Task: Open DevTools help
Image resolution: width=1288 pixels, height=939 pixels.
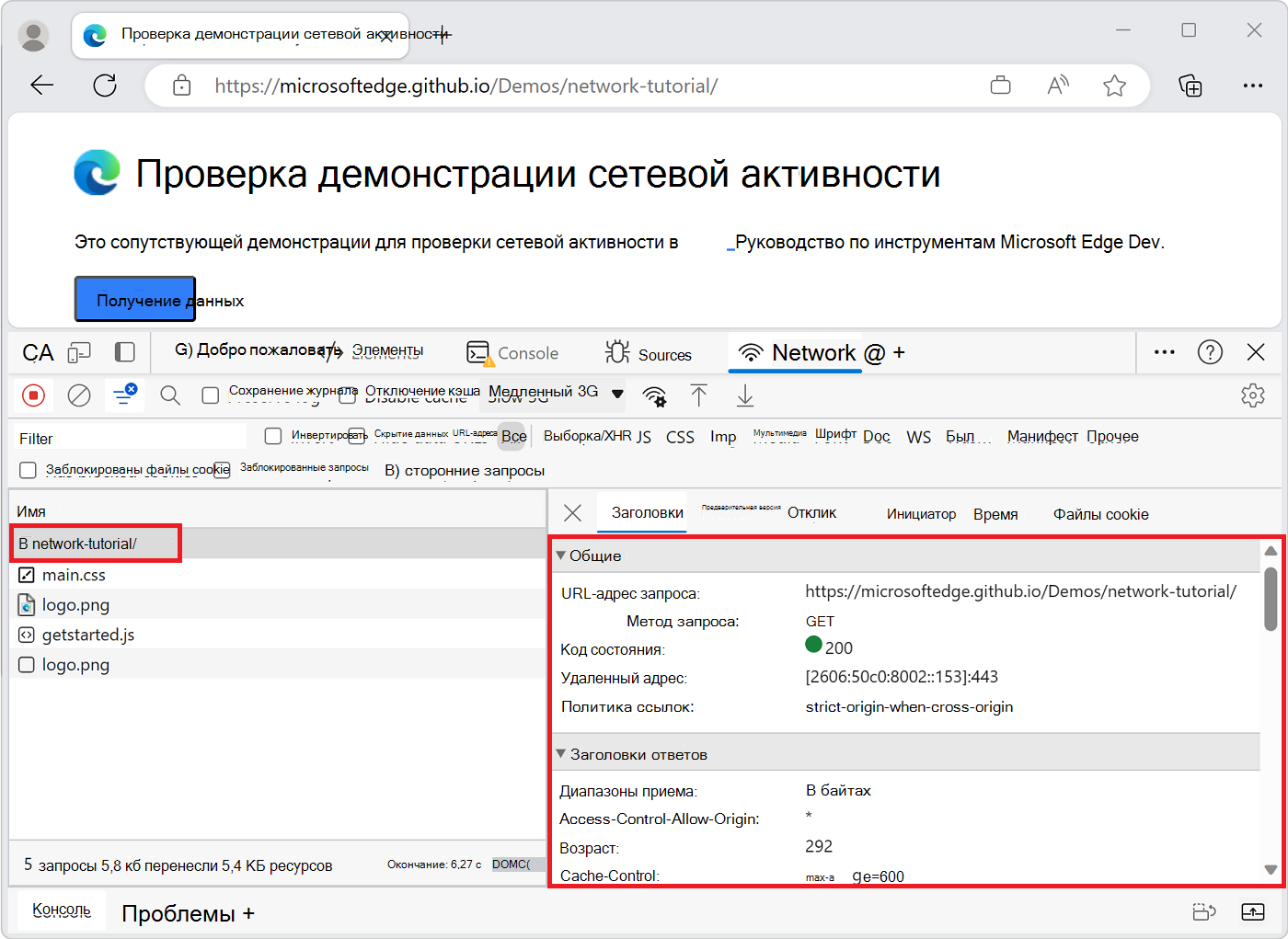Action: point(1210,352)
